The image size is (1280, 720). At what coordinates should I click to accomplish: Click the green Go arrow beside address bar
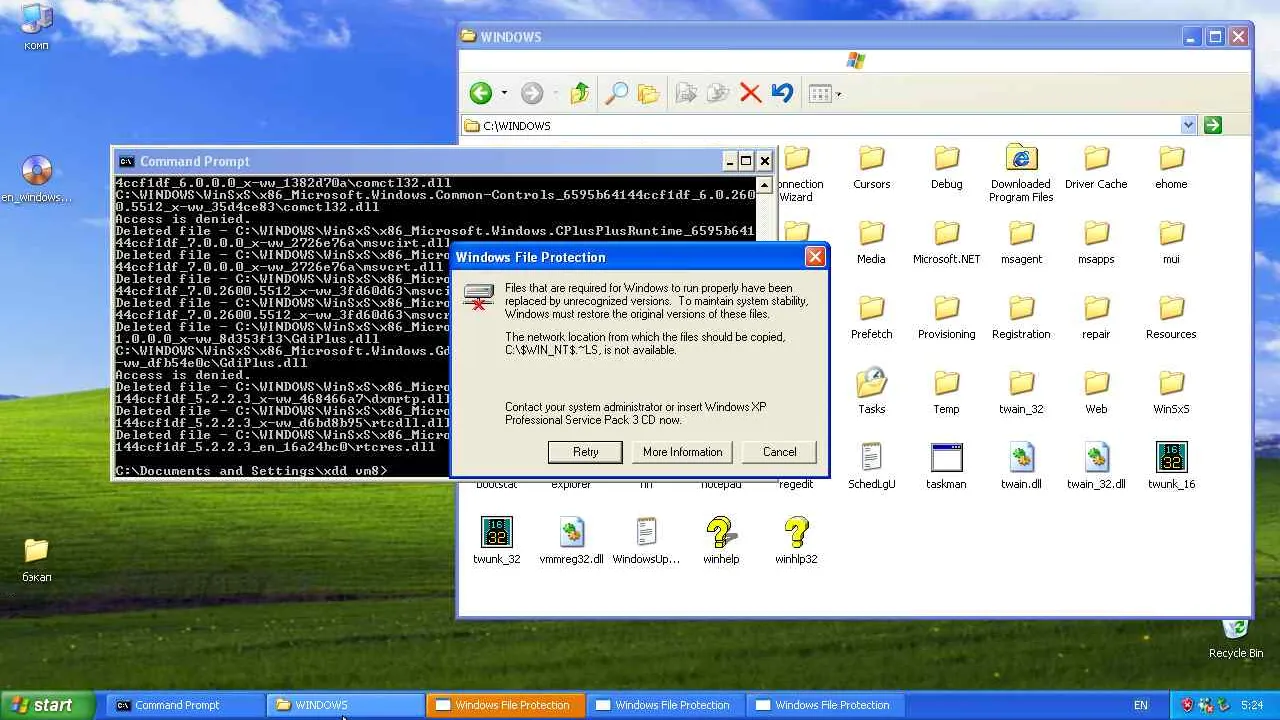[x=1213, y=125]
